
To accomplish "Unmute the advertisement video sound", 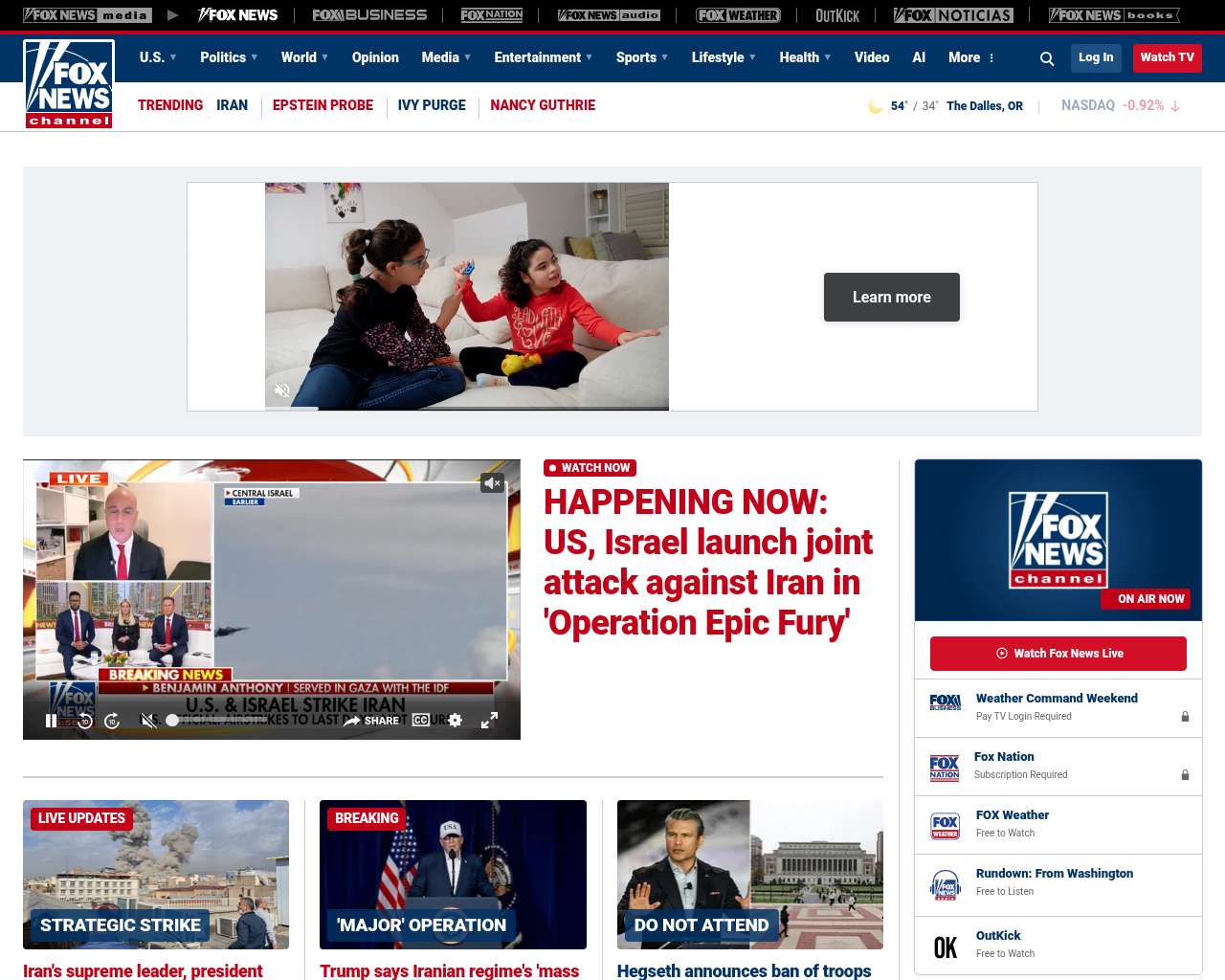I will point(282,390).
